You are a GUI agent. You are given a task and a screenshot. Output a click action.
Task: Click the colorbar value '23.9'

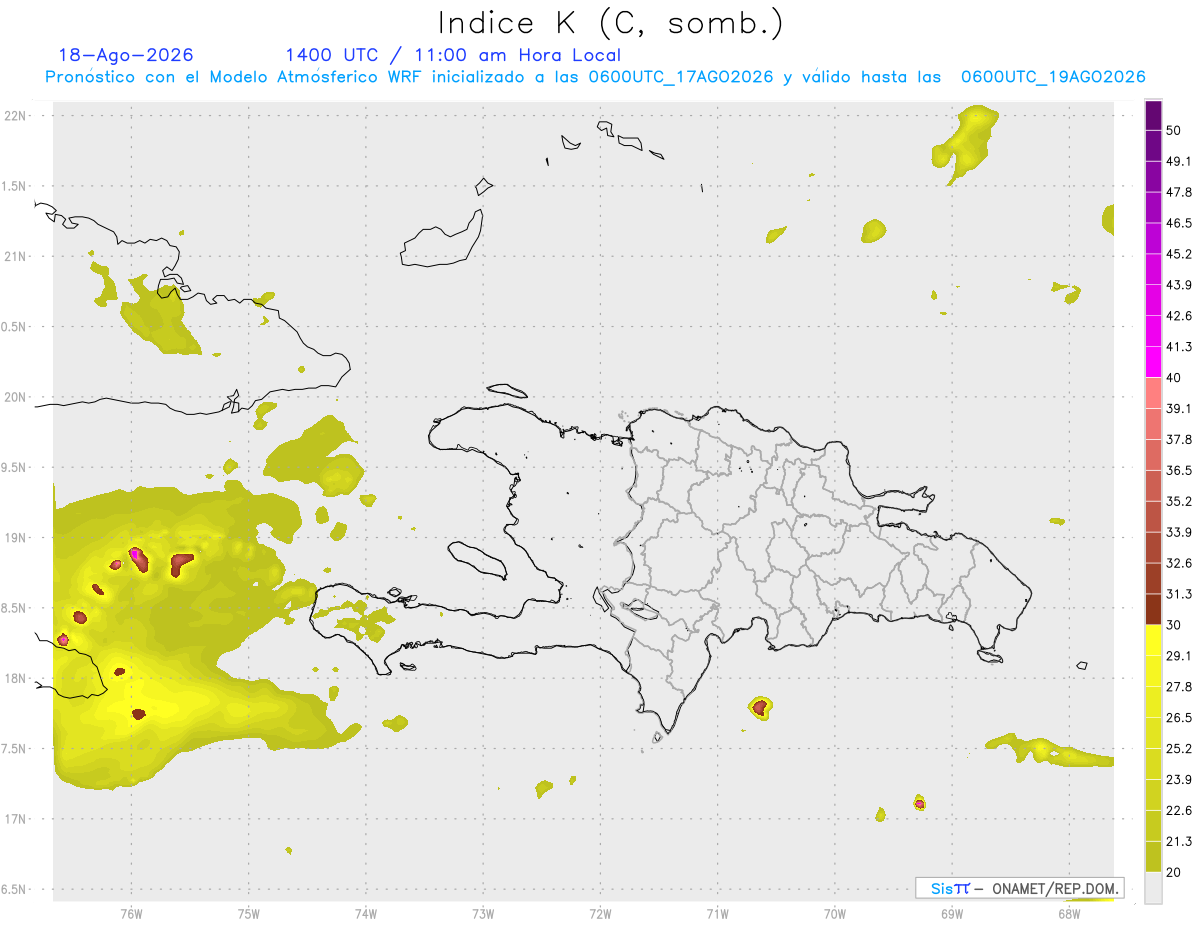(x=1179, y=780)
